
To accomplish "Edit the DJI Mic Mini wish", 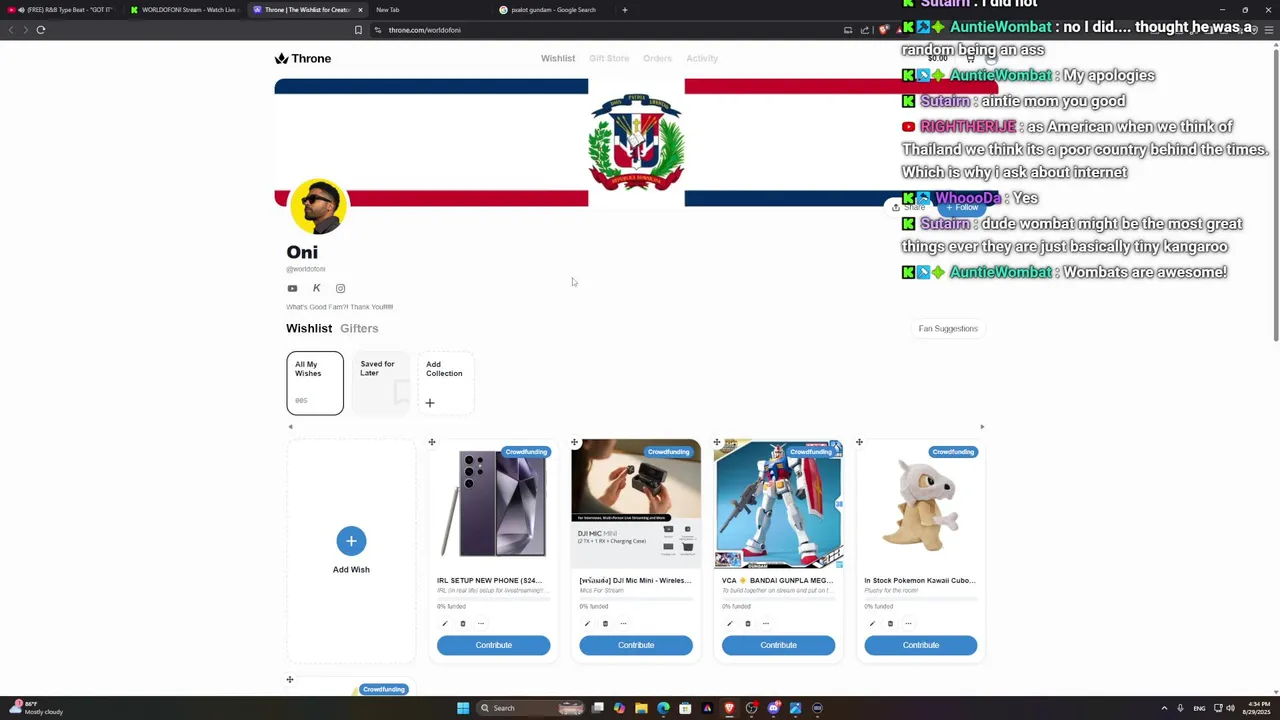I will (x=587, y=623).
